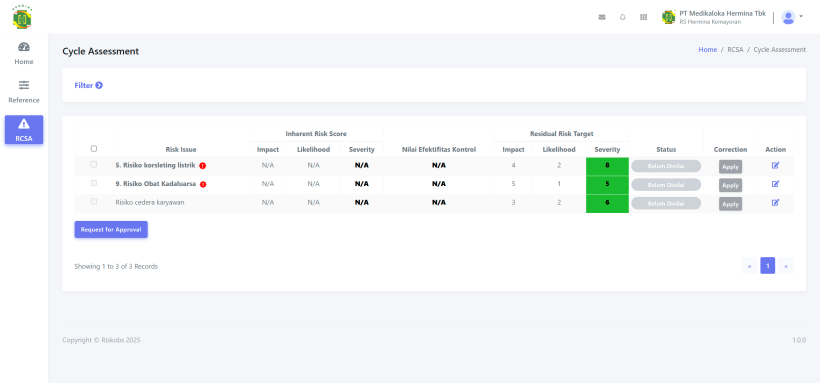
Task: Click the user avatar icon
Action: (x=788, y=17)
